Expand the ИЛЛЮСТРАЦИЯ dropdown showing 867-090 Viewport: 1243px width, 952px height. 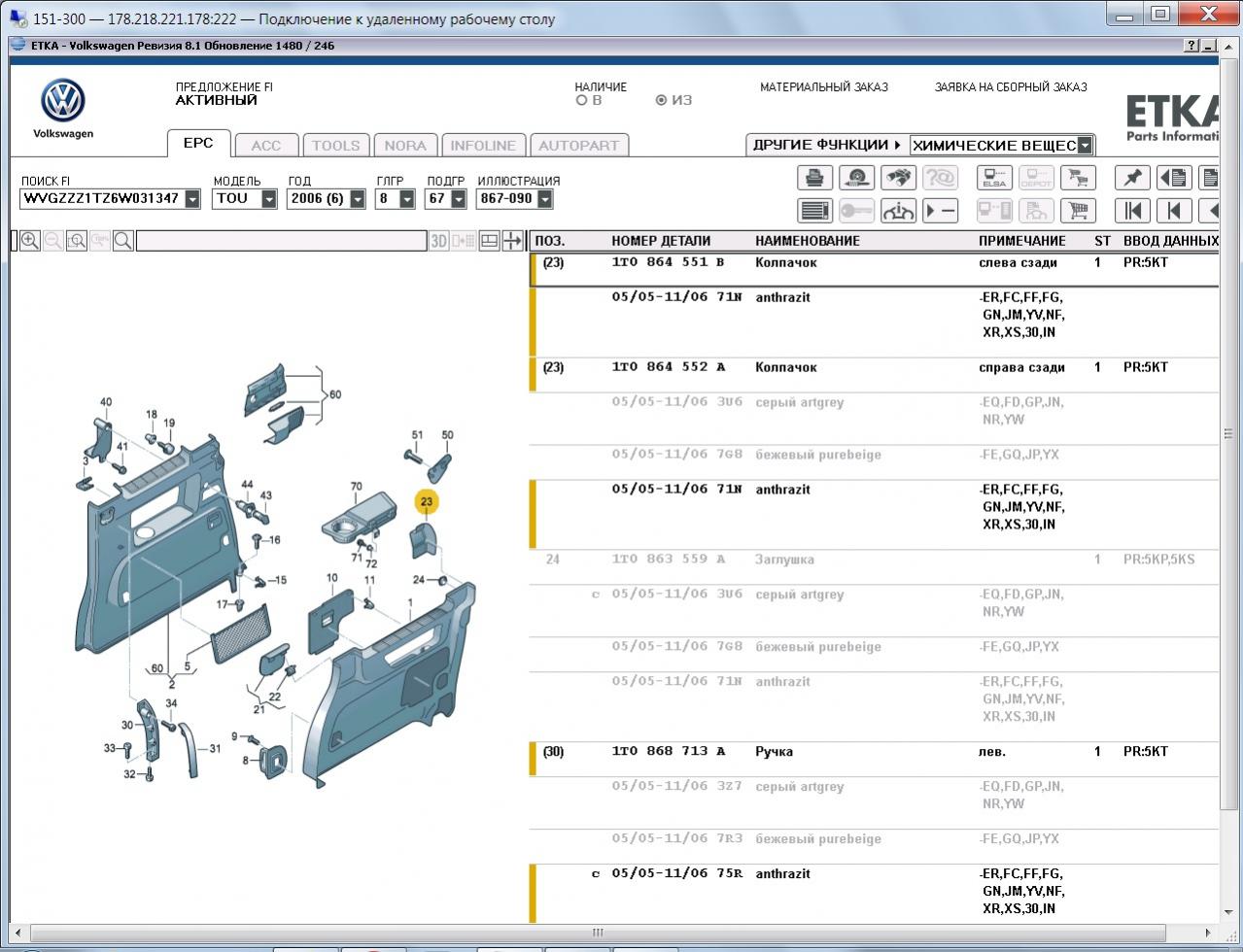544,199
